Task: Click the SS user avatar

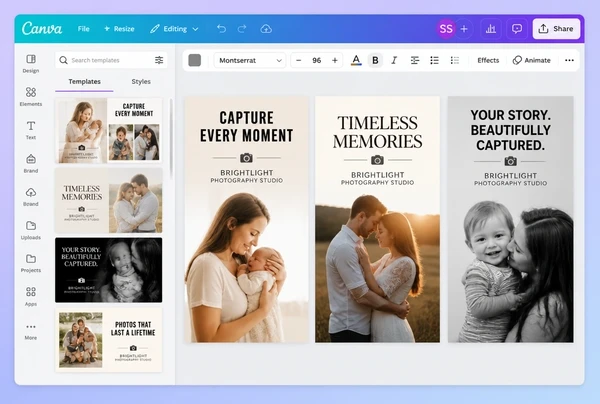Action: (x=446, y=29)
